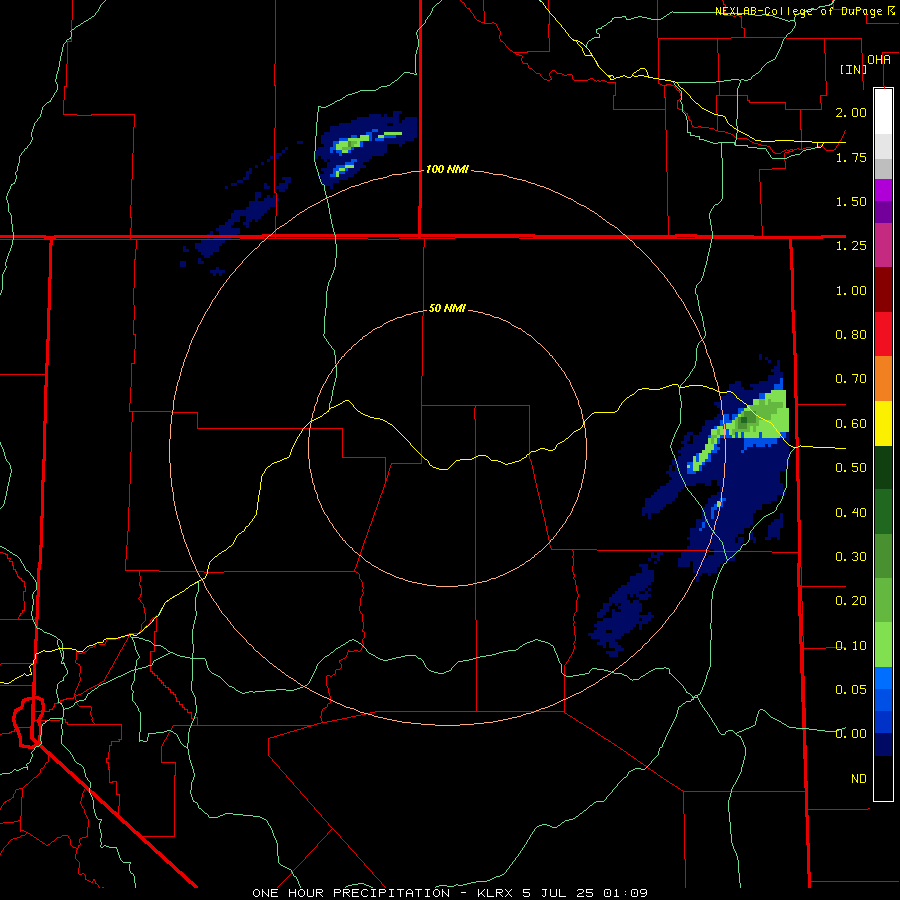900x900 pixels.
Task: Click the "100 NMI" range ring label
Action: (447, 169)
